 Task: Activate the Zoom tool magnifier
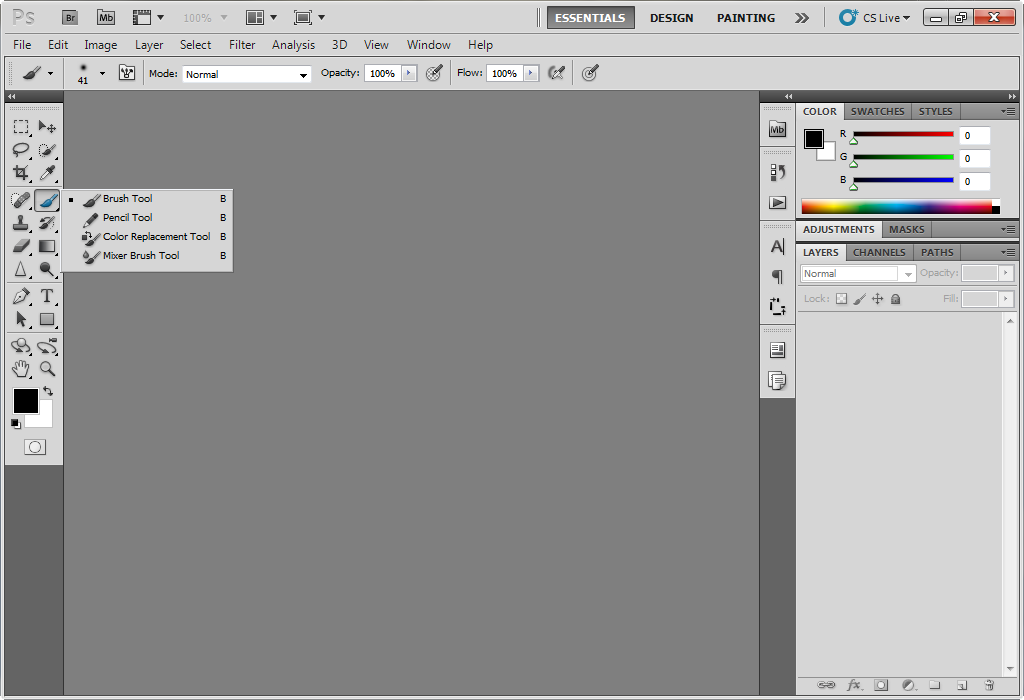click(x=47, y=369)
